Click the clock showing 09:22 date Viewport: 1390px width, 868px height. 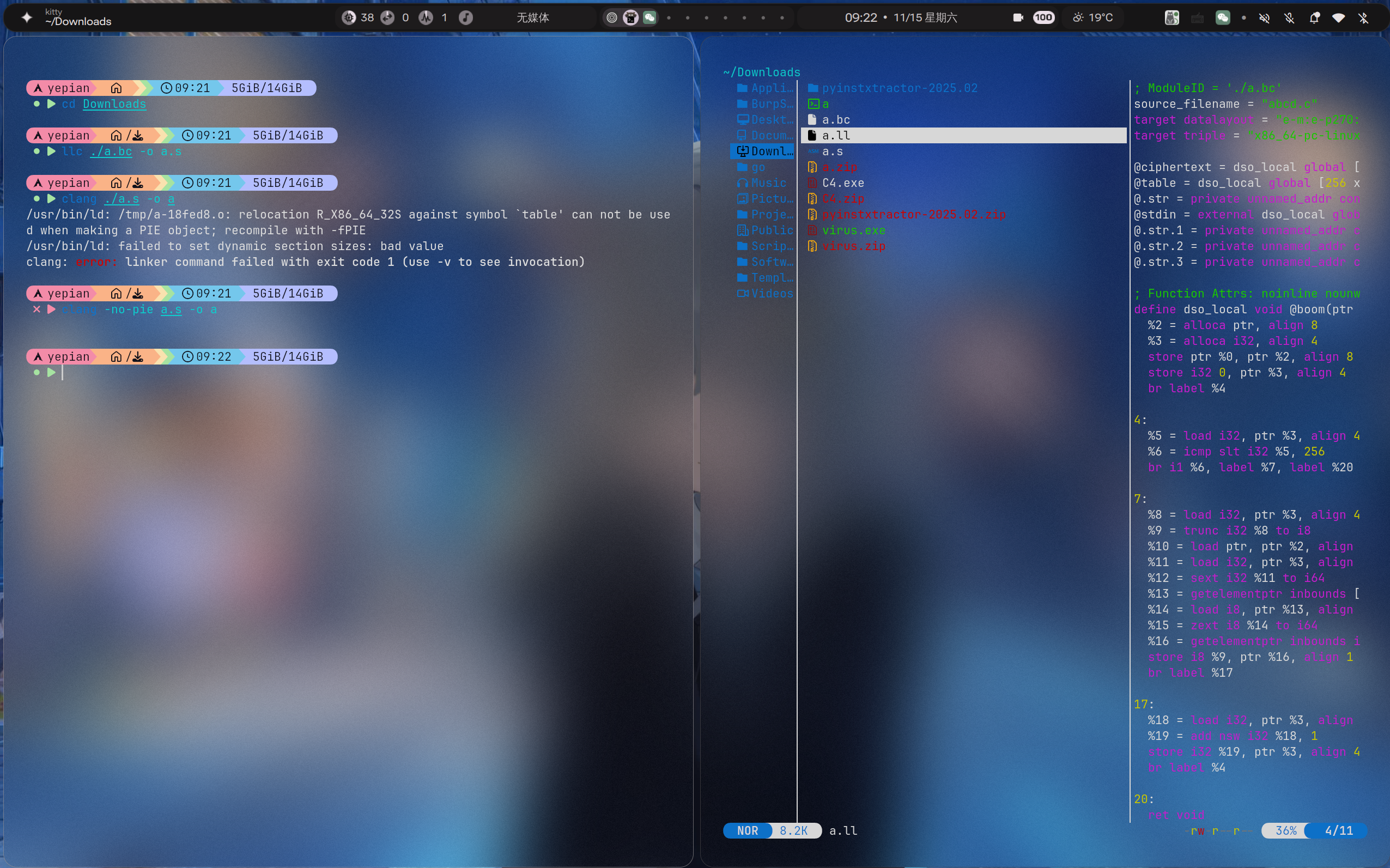tap(901, 17)
